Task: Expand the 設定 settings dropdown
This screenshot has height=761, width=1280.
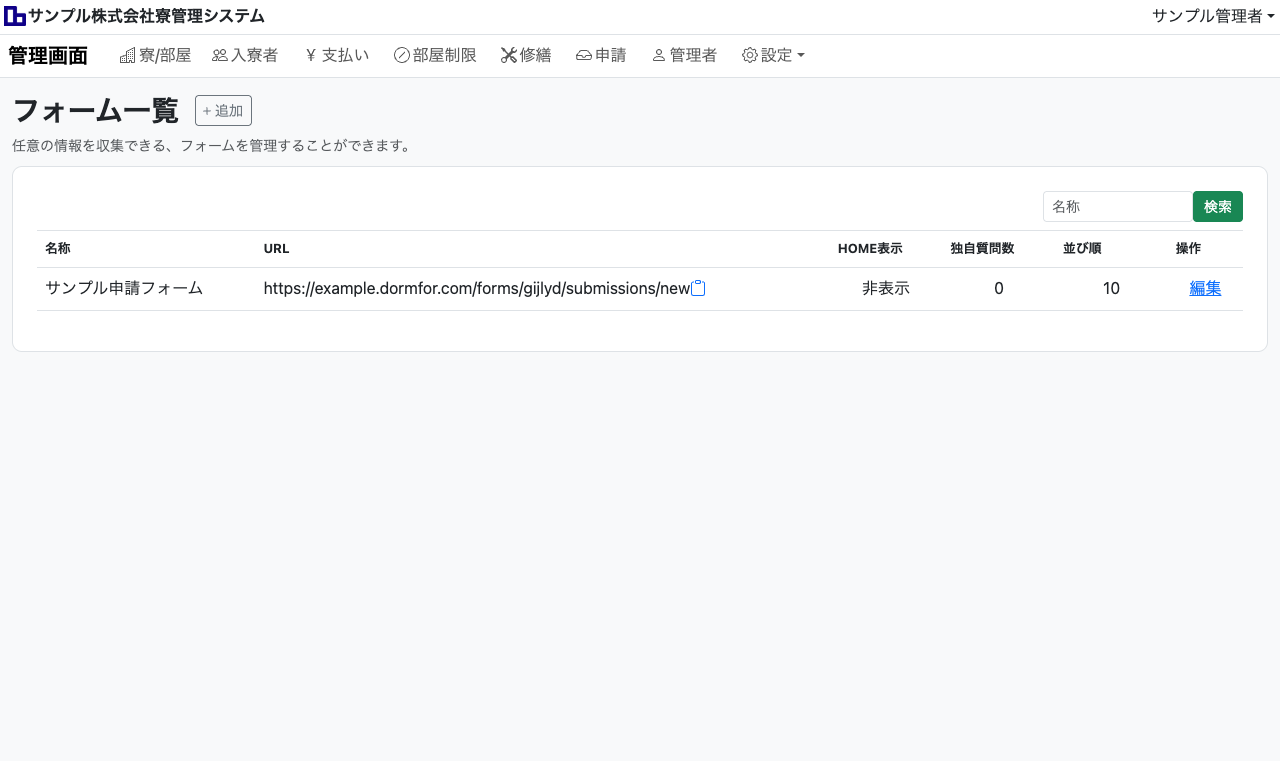Action: 773,56
